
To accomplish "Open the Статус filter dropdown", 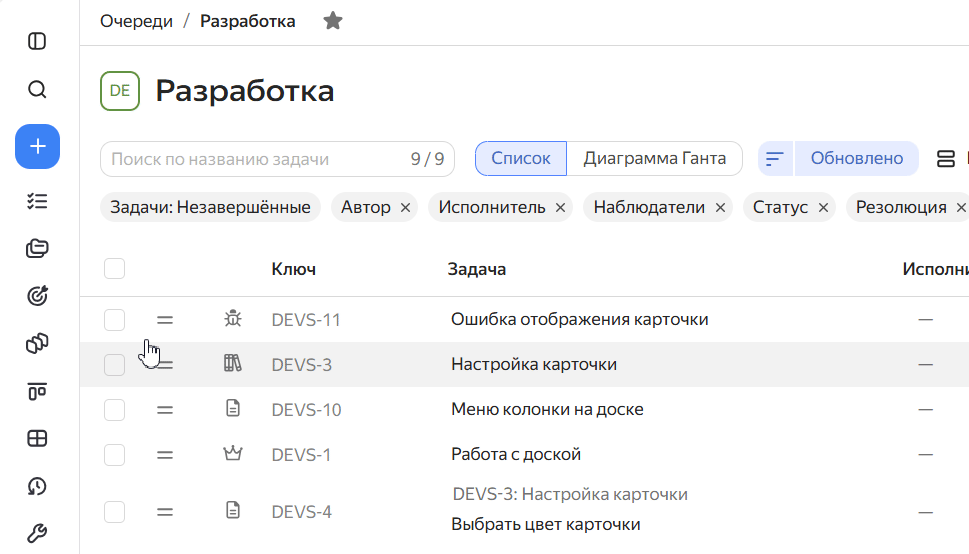I will pos(780,207).
